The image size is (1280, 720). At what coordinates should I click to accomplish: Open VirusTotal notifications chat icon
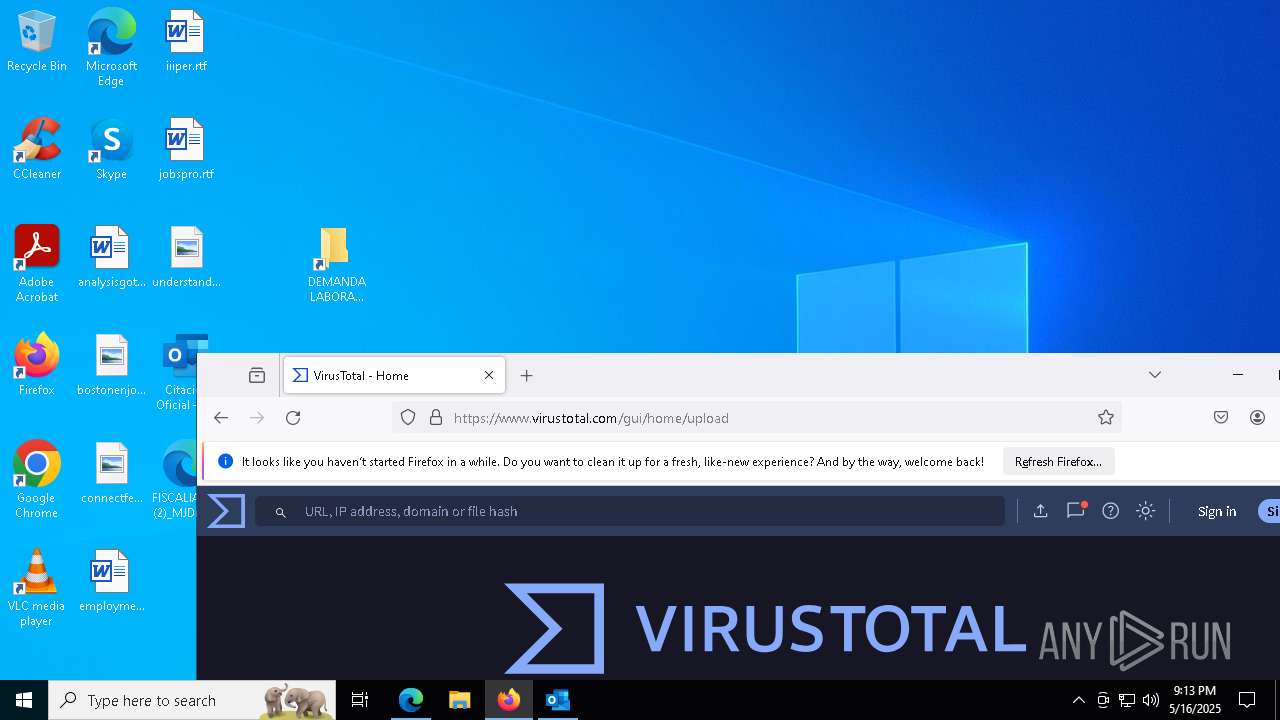(1076, 510)
